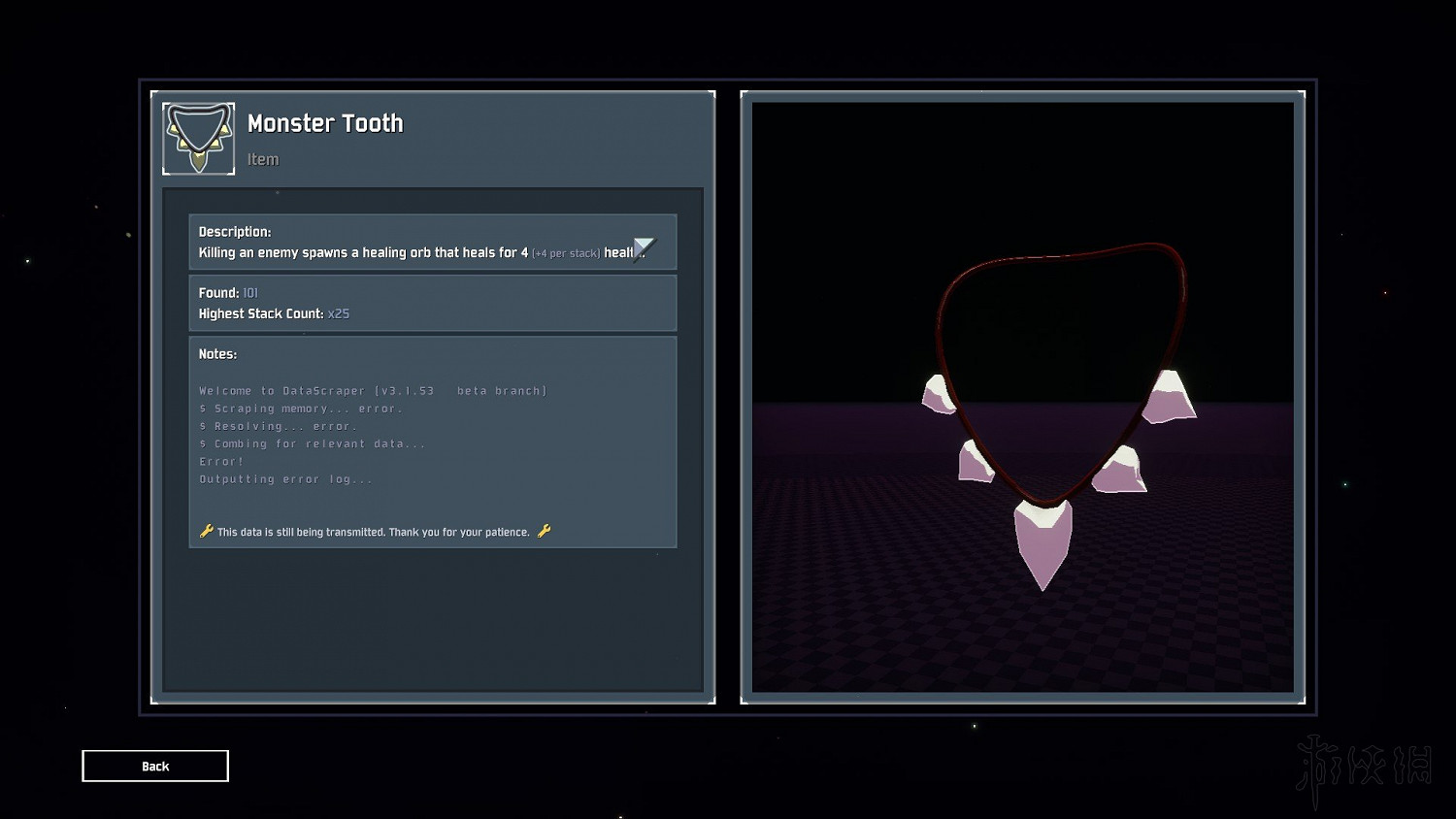Click the Monster Tooth title text
This screenshot has height=819, width=1456.
tap(325, 123)
